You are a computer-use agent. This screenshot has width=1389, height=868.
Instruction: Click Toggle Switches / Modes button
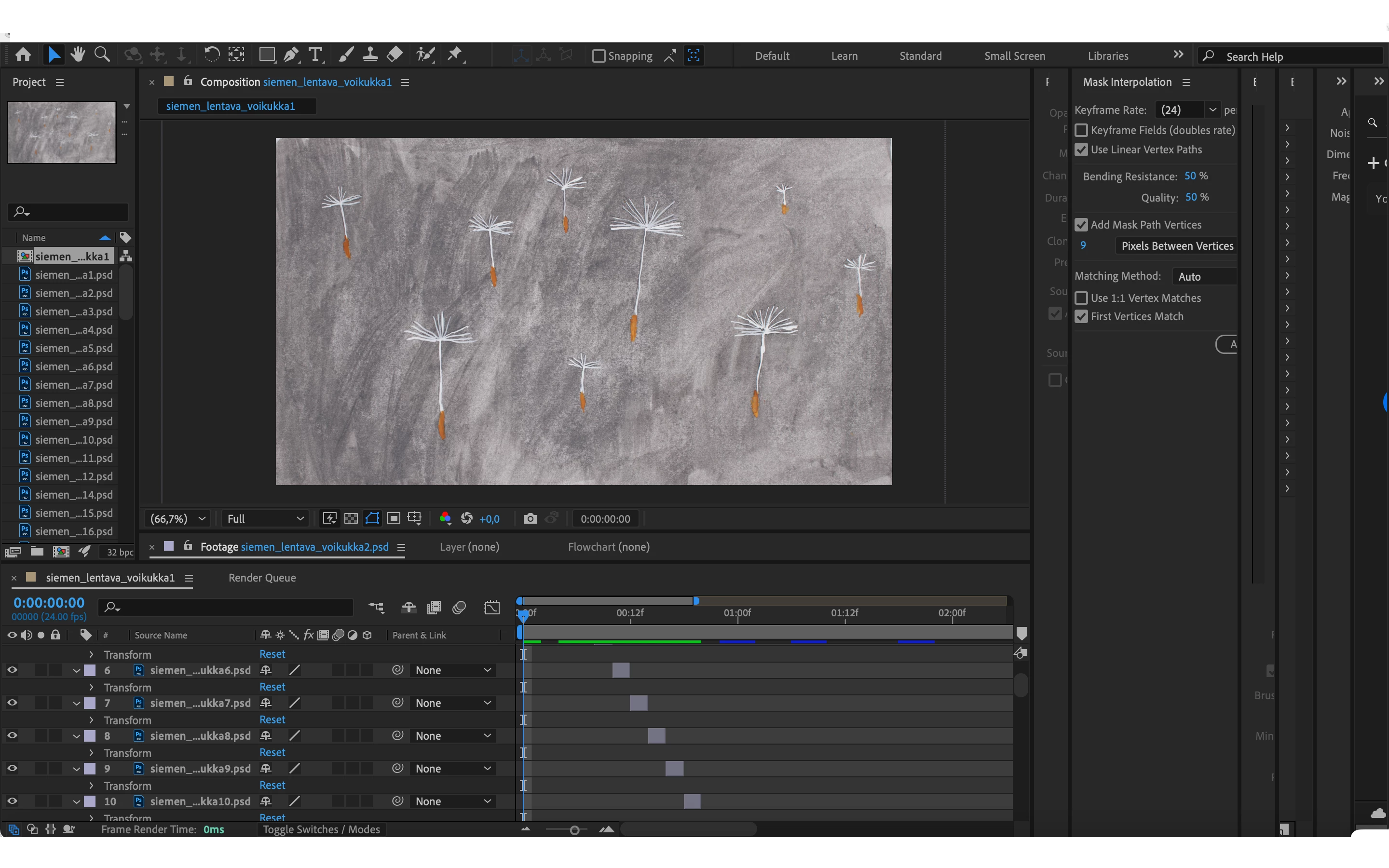tap(321, 829)
